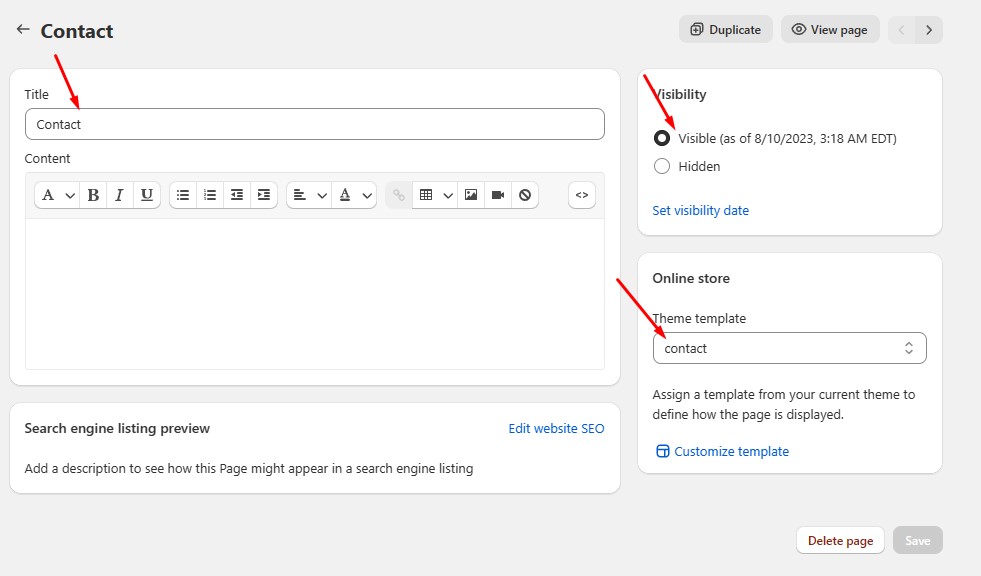The width and height of the screenshot is (981, 576).
Task: Open Set visibility date link
Action: 700,210
